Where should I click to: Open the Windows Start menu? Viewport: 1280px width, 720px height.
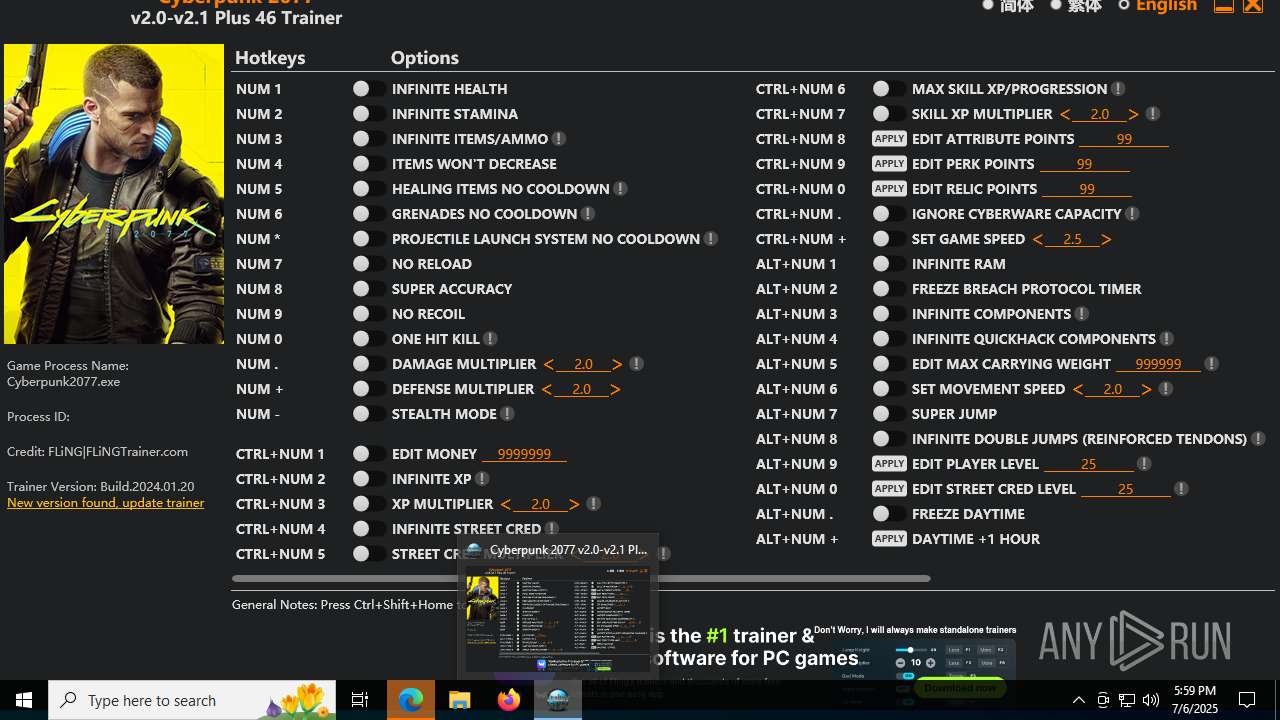24,700
